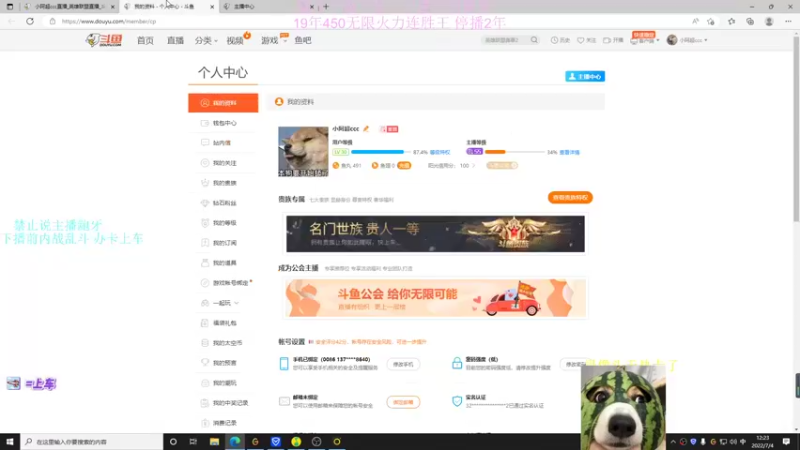Click the envelope email icon
The height and width of the screenshot is (450, 800).
pos(284,402)
